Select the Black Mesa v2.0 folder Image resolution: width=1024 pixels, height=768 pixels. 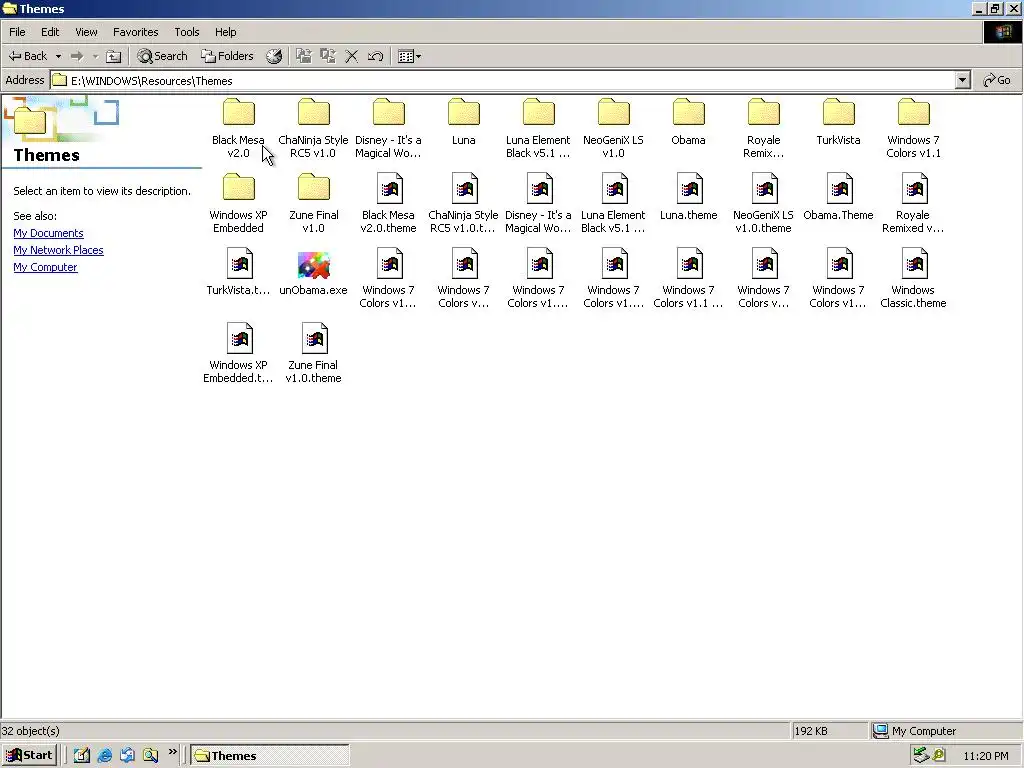[238, 128]
